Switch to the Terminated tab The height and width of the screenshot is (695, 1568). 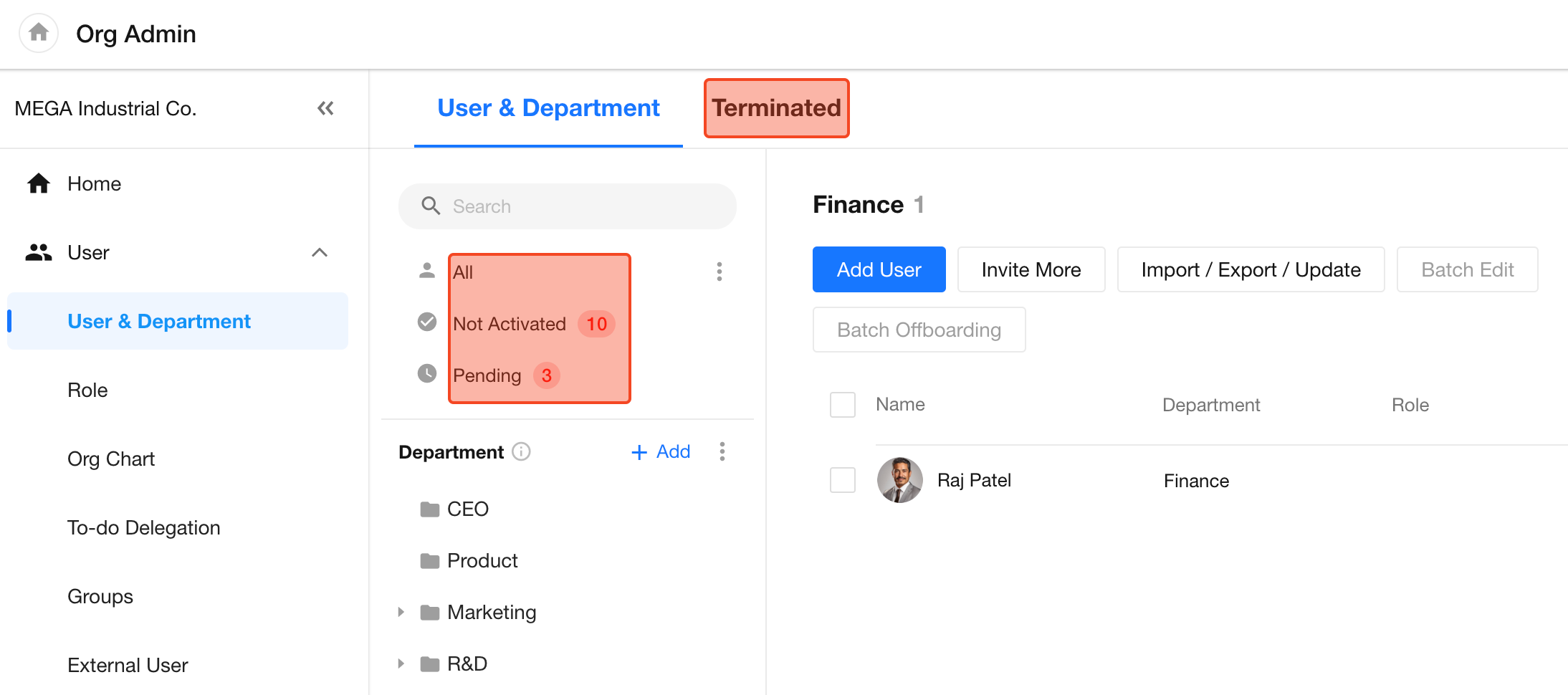[776, 108]
